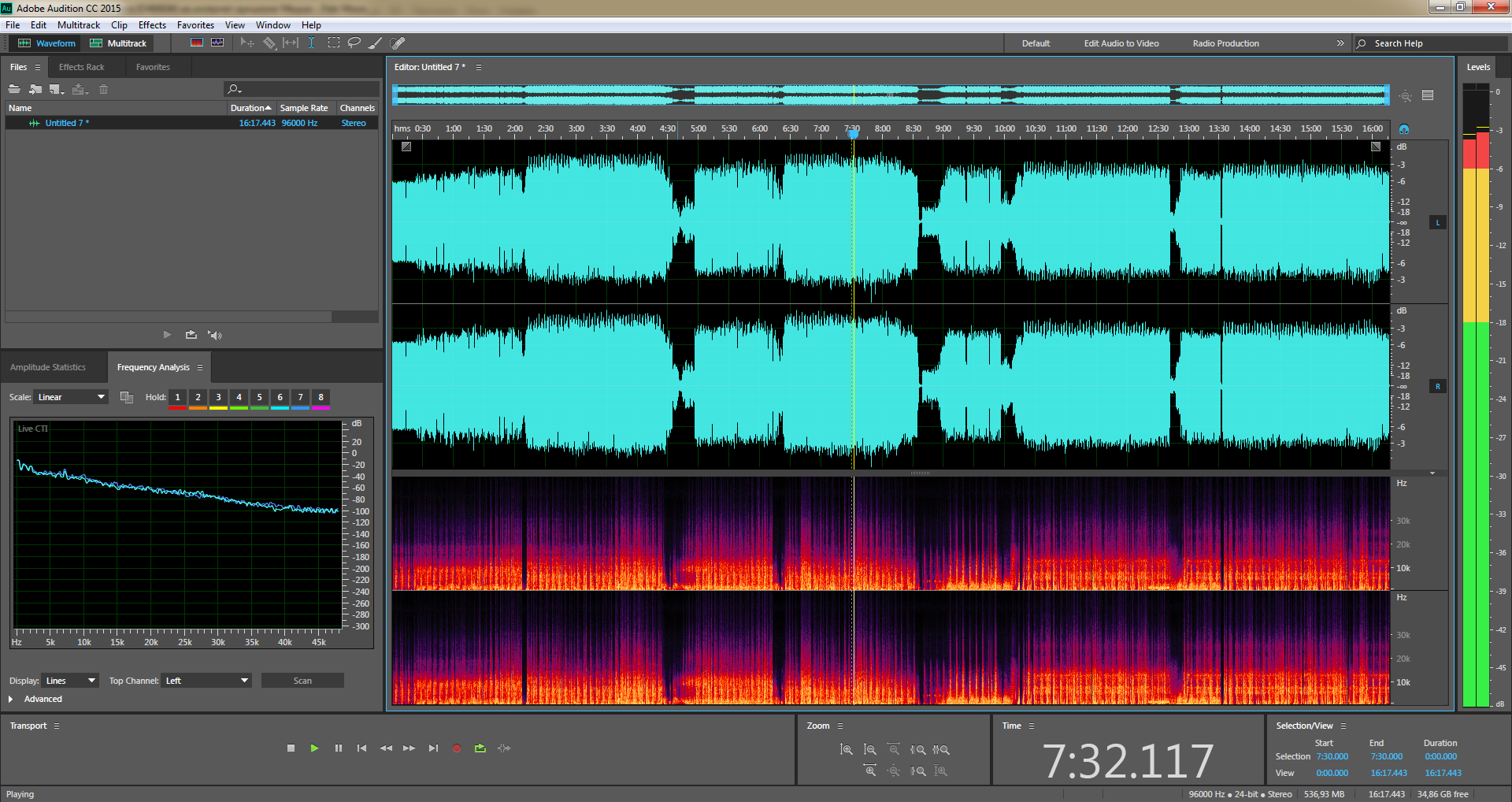Click Zoom In Amplitude icon
Image resolution: width=1512 pixels, height=802 pixels.
(847, 749)
